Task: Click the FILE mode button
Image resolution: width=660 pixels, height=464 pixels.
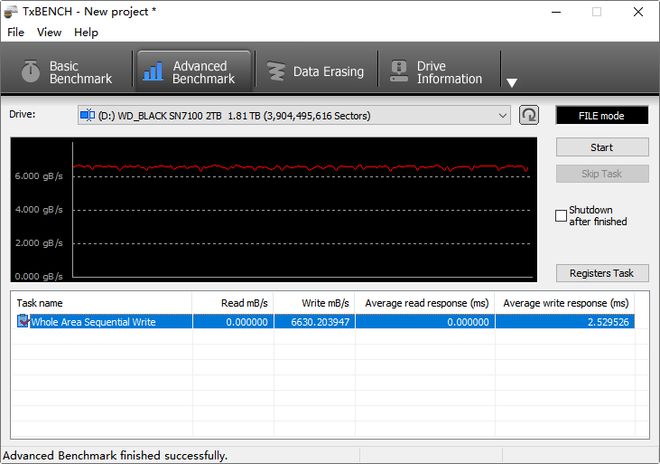Action: pyautogui.click(x=602, y=115)
